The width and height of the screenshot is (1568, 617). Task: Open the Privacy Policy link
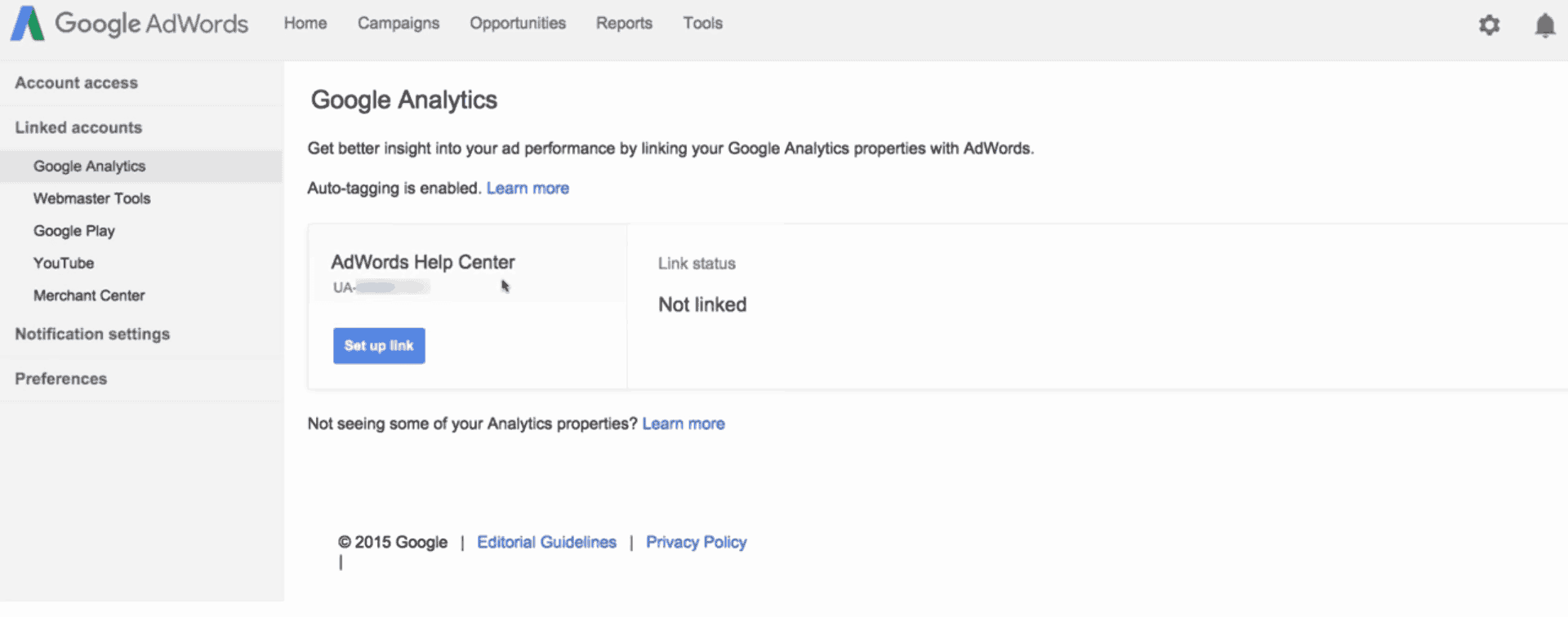(x=696, y=543)
